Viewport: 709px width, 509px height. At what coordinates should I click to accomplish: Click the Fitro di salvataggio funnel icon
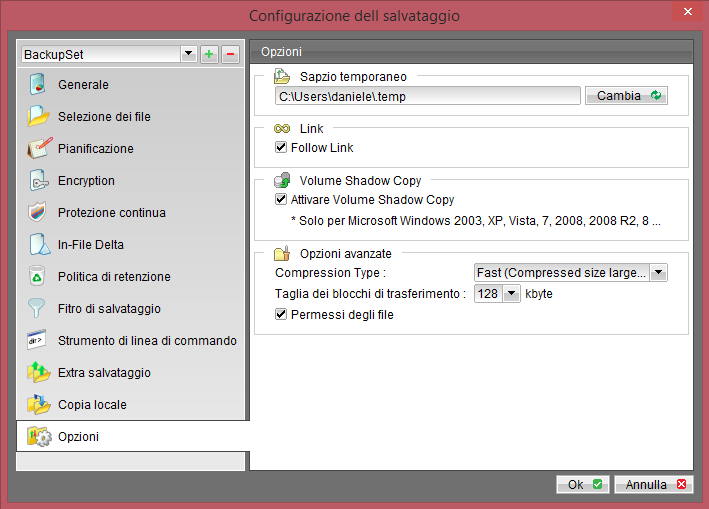tap(37, 308)
